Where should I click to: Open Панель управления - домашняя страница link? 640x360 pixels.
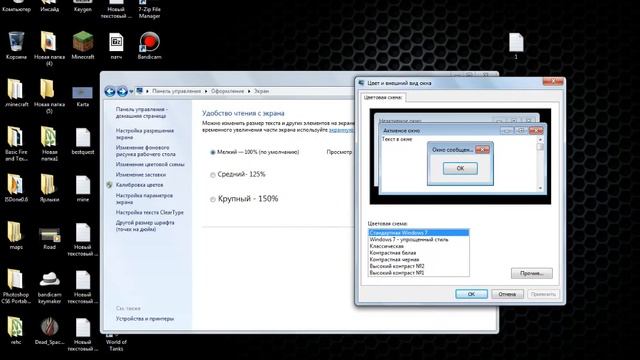coord(142,113)
